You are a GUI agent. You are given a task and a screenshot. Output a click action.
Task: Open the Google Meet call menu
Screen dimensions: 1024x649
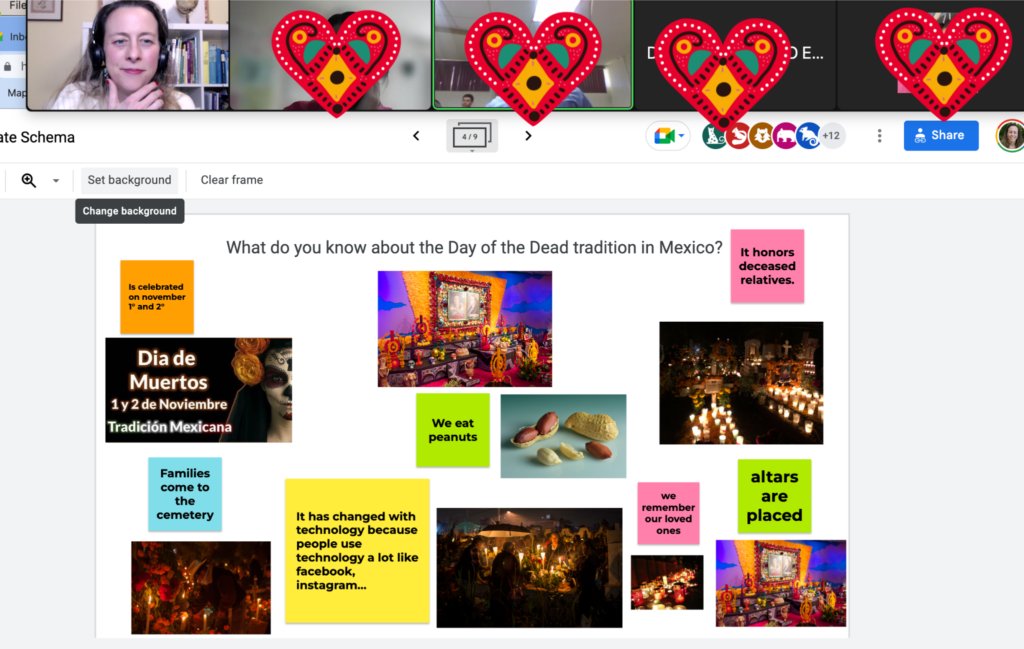point(668,136)
